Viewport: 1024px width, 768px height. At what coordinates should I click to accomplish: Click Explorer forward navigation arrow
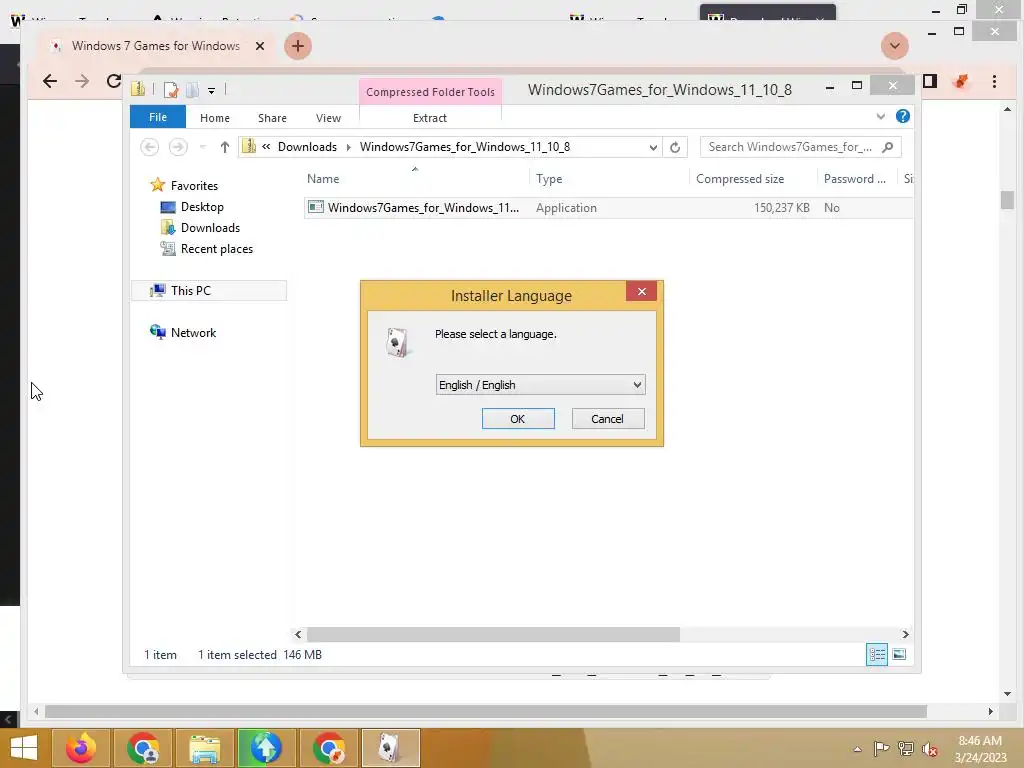click(178, 147)
